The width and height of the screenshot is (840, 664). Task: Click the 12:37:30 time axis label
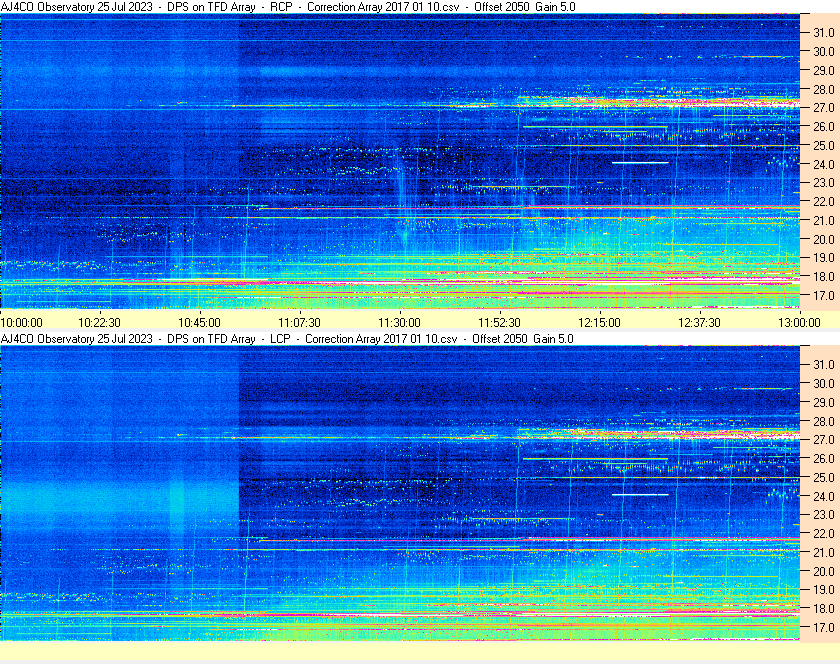pos(699,322)
